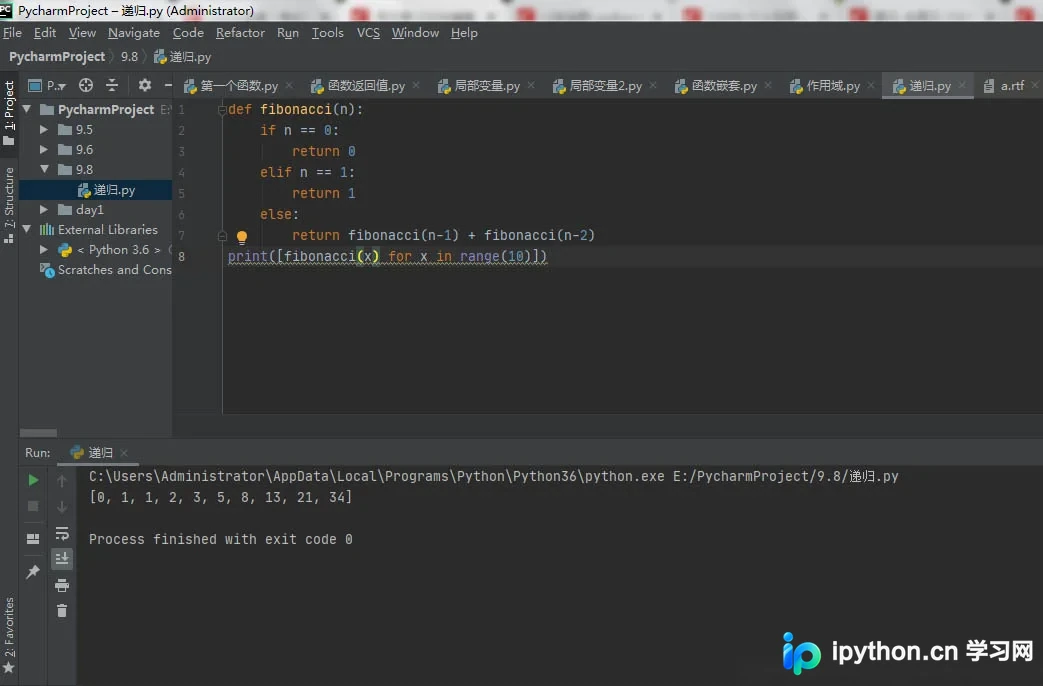Open the Code menu
The width and height of the screenshot is (1043, 686).
[x=188, y=33]
